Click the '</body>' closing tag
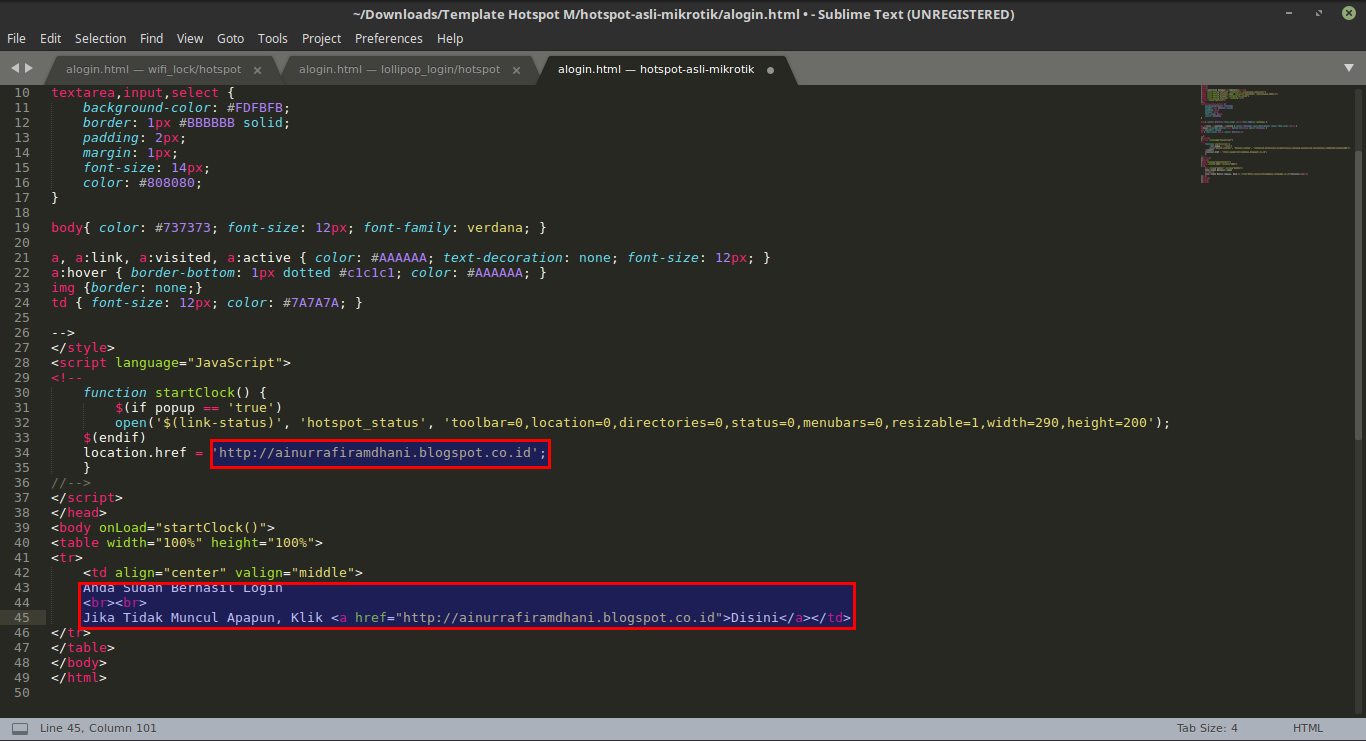The image size is (1366, 741). click(79, 663)
